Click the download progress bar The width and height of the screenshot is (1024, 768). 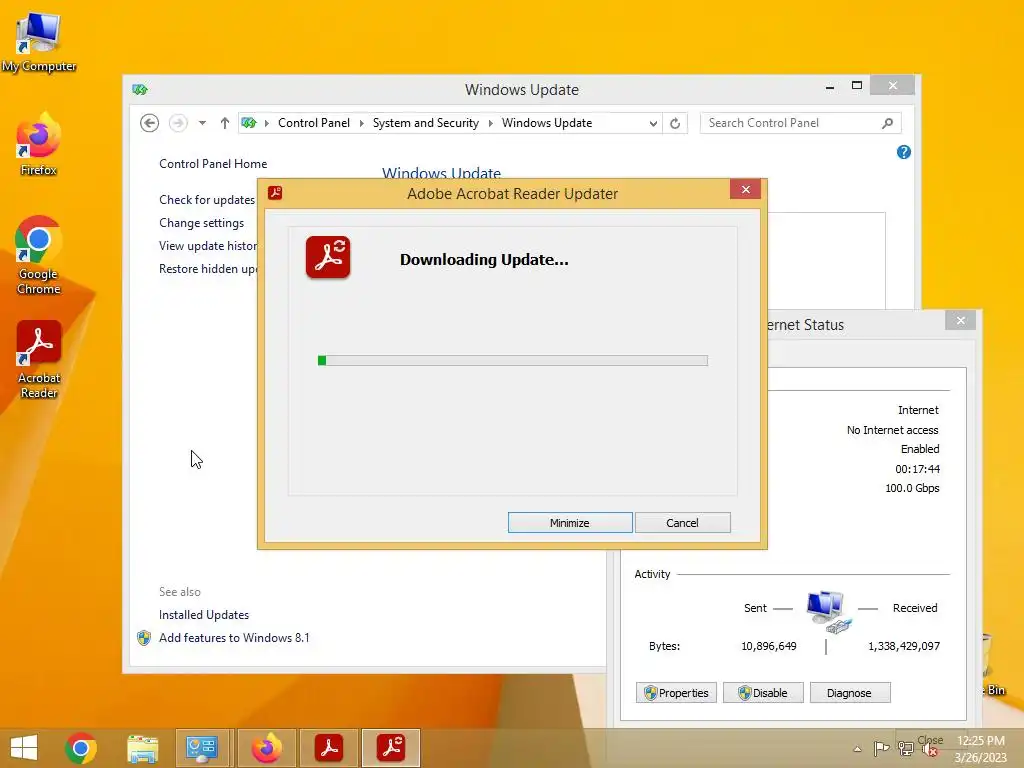tap(513, 360)
